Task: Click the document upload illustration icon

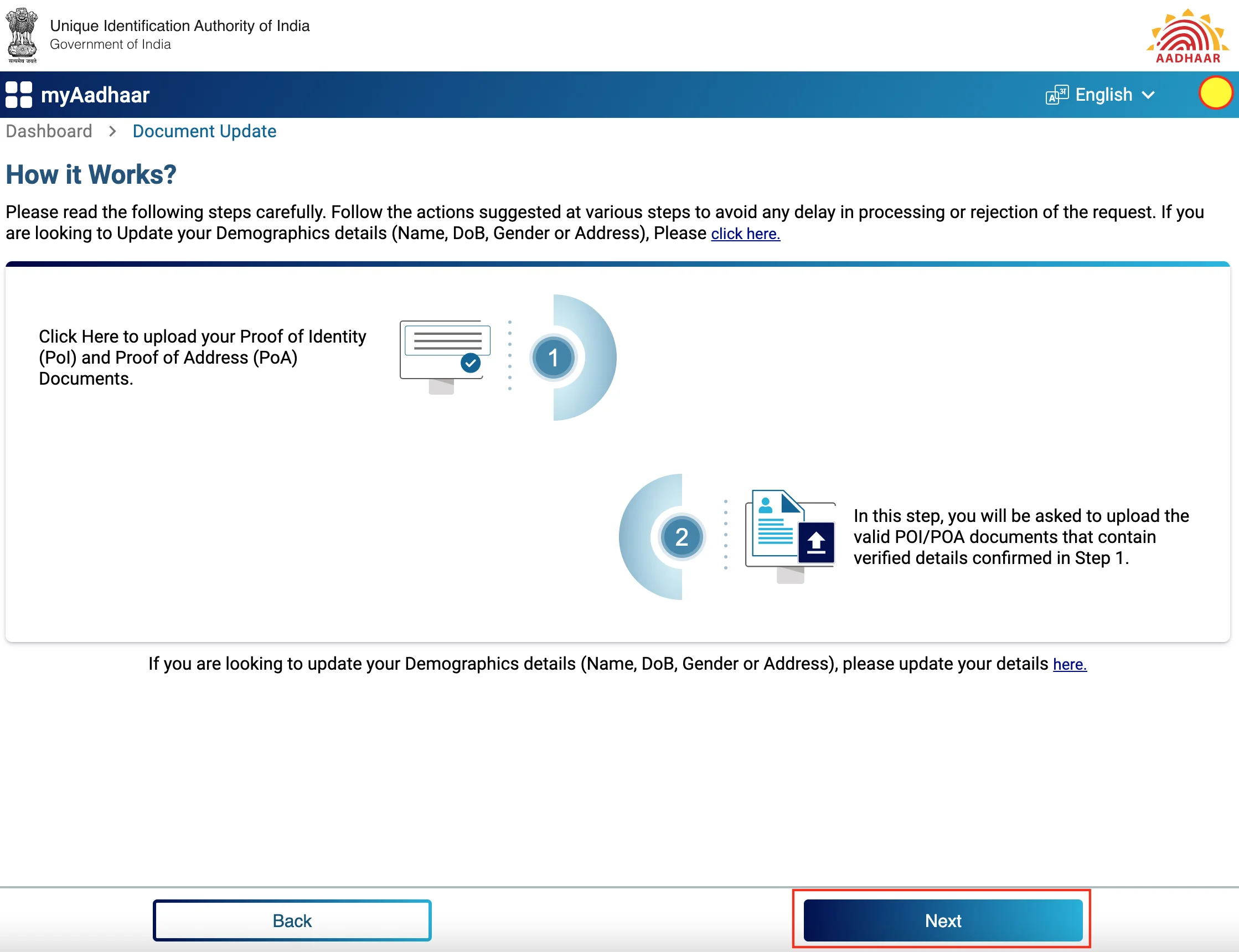Action: pyautogui.click(x=791, y=536)
